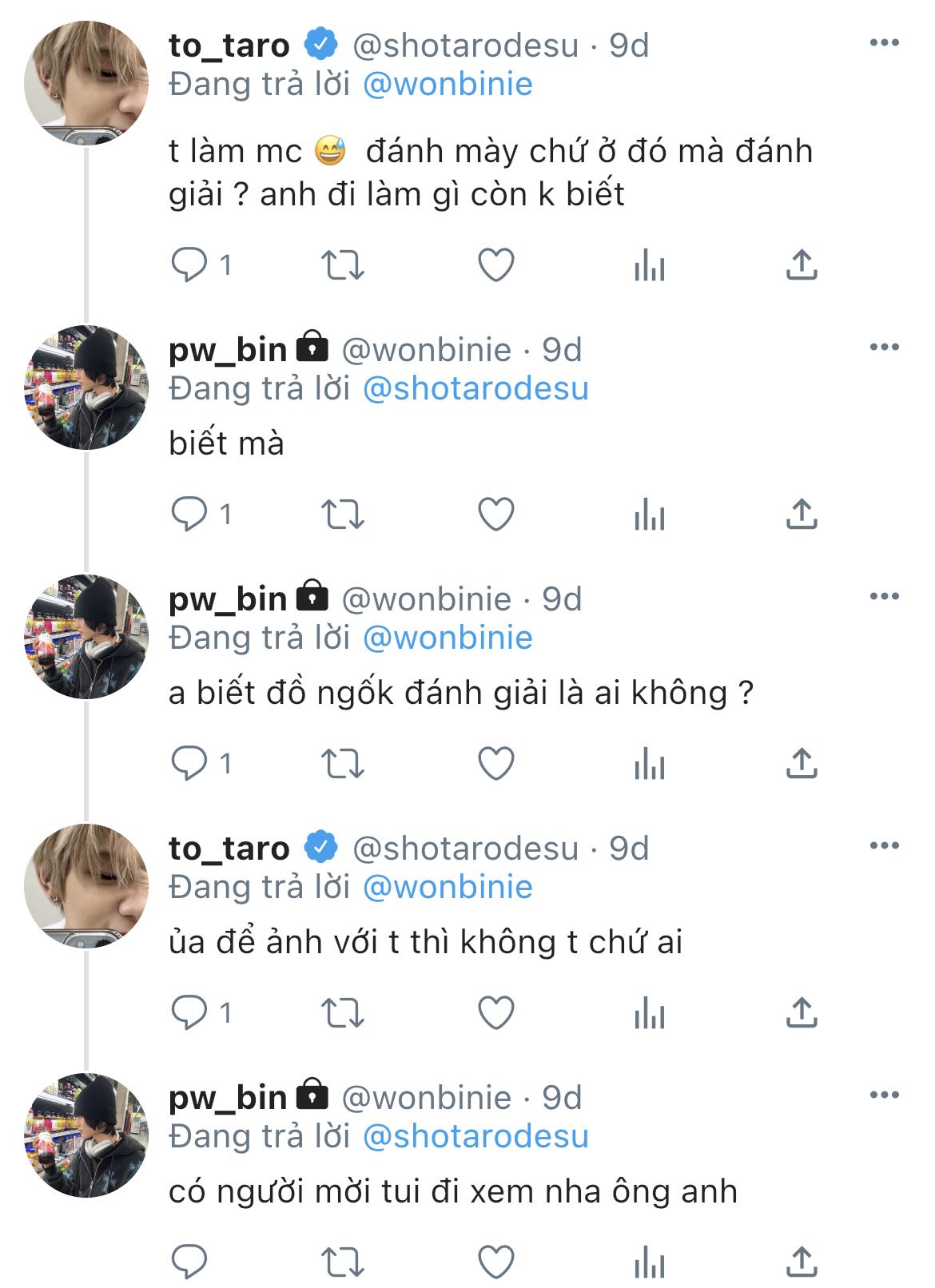Like the "có người mời tui" tweet

click(x=495, y=1262)
